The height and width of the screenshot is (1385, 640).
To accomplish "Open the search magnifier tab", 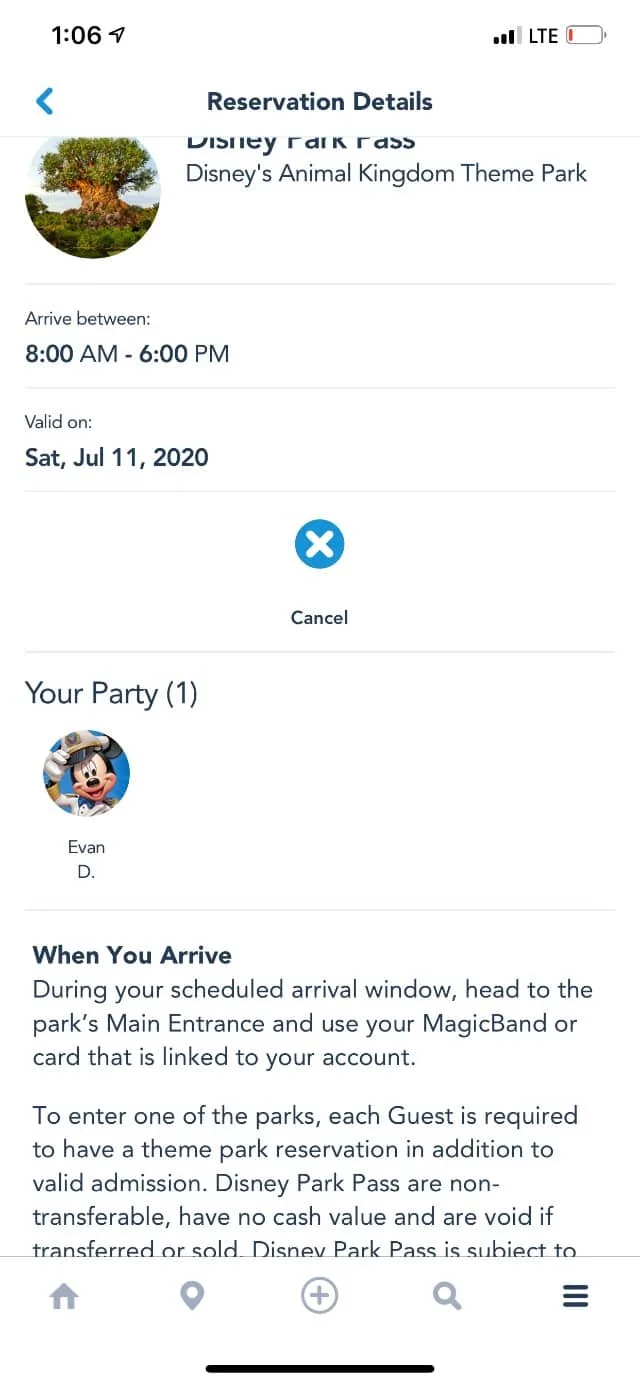I will 447,1297.
